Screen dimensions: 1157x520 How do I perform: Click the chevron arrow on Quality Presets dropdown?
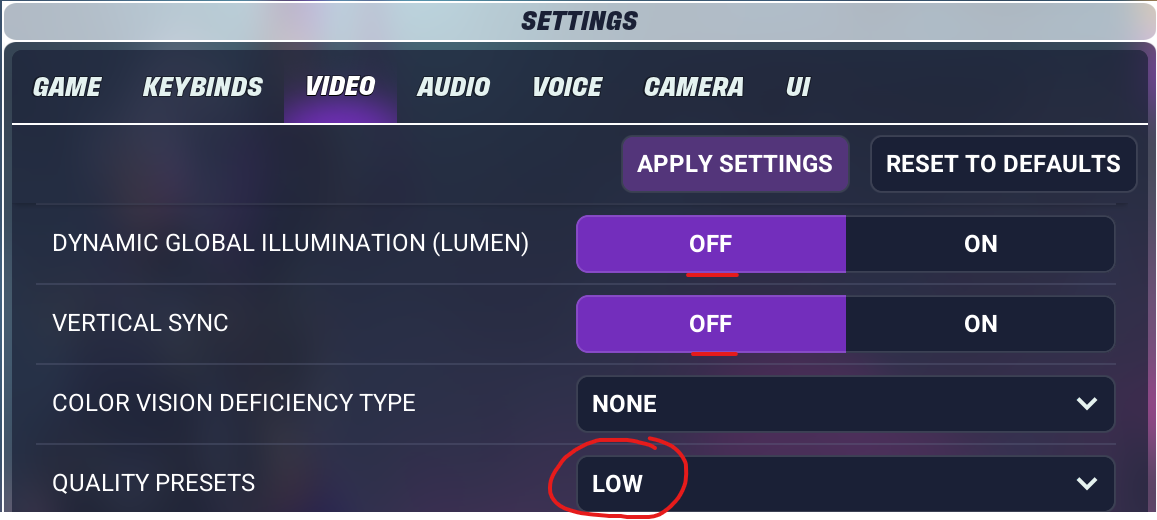pyautogui.click(x=1086, y=483)
